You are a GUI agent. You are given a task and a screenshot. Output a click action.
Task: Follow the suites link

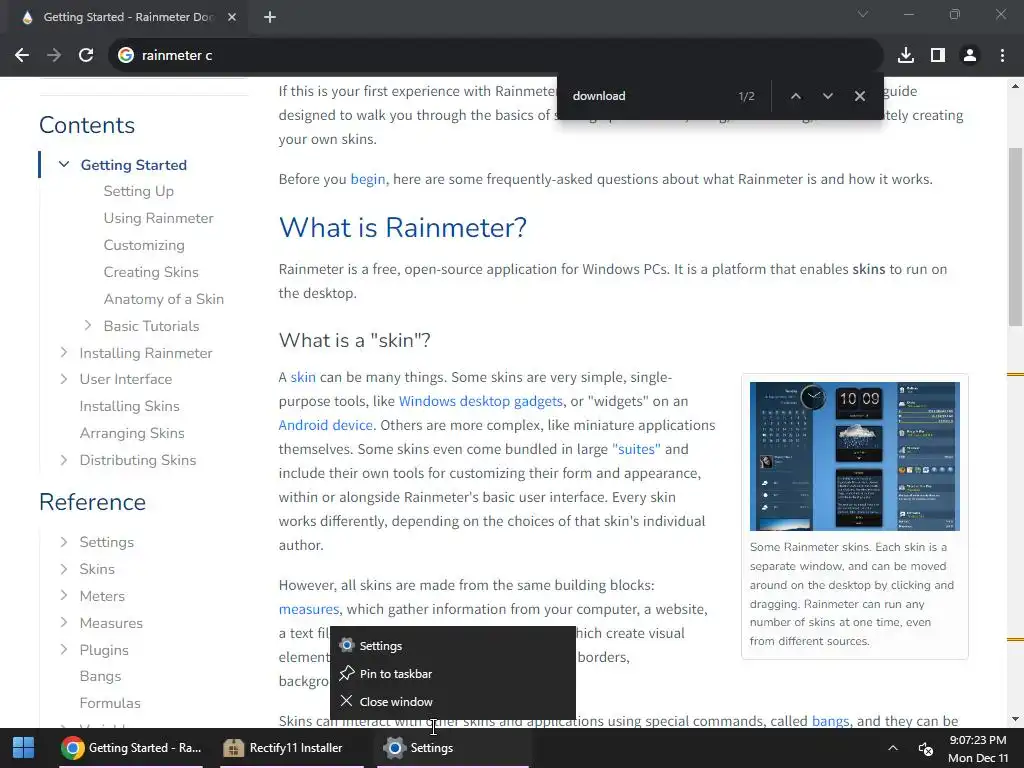pyautogui.click(x=636, y=449)
